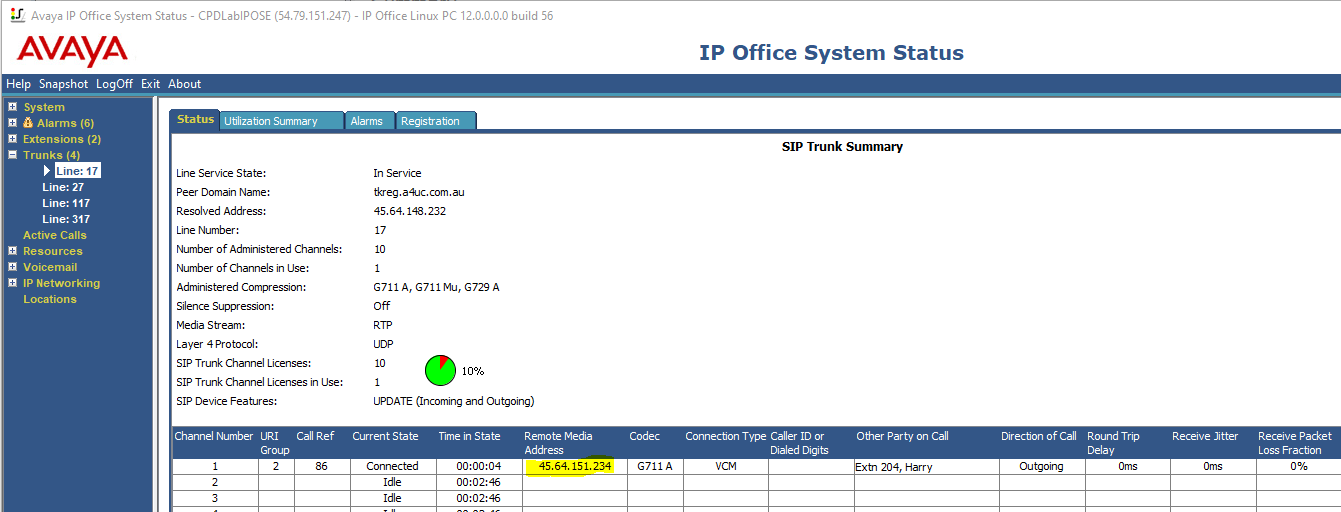The image size is (1341, 512).
Task: Select Line: 17 in trunks tree
Action: point(77,171)
